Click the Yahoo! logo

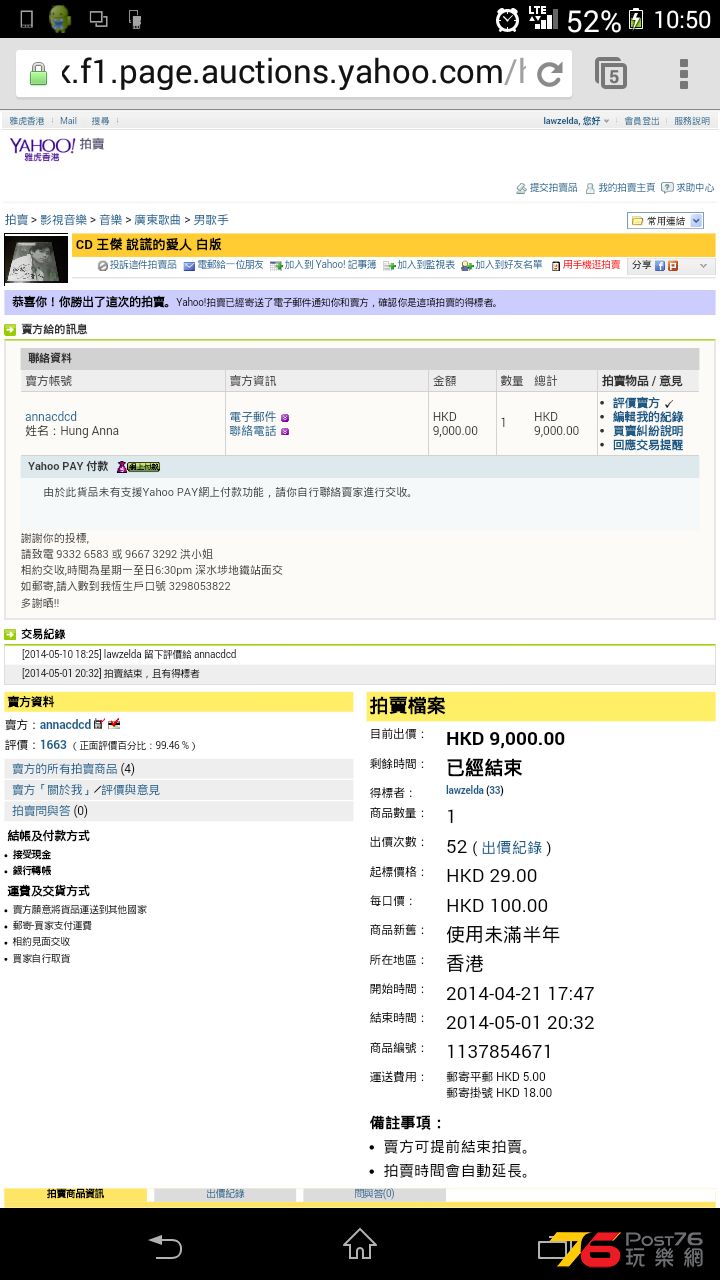pyautogui.click(x=42, y=150)
